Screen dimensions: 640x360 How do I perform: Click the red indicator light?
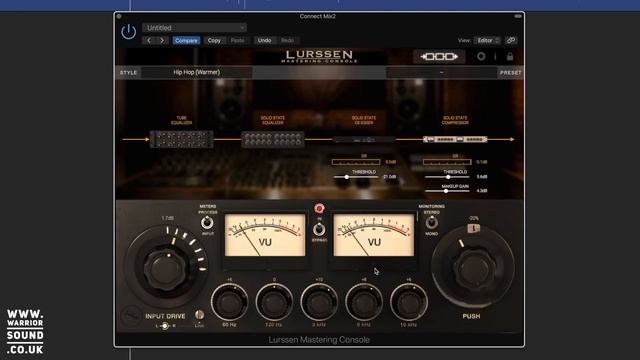pyautogui.click(x=319, y=209)
